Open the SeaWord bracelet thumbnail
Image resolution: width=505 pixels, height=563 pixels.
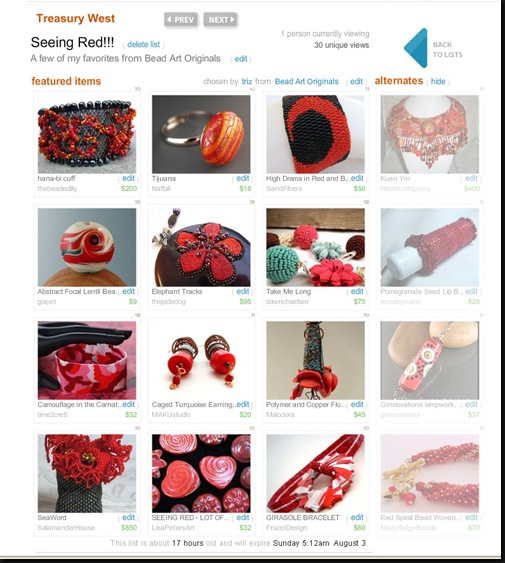coord(87,474)
